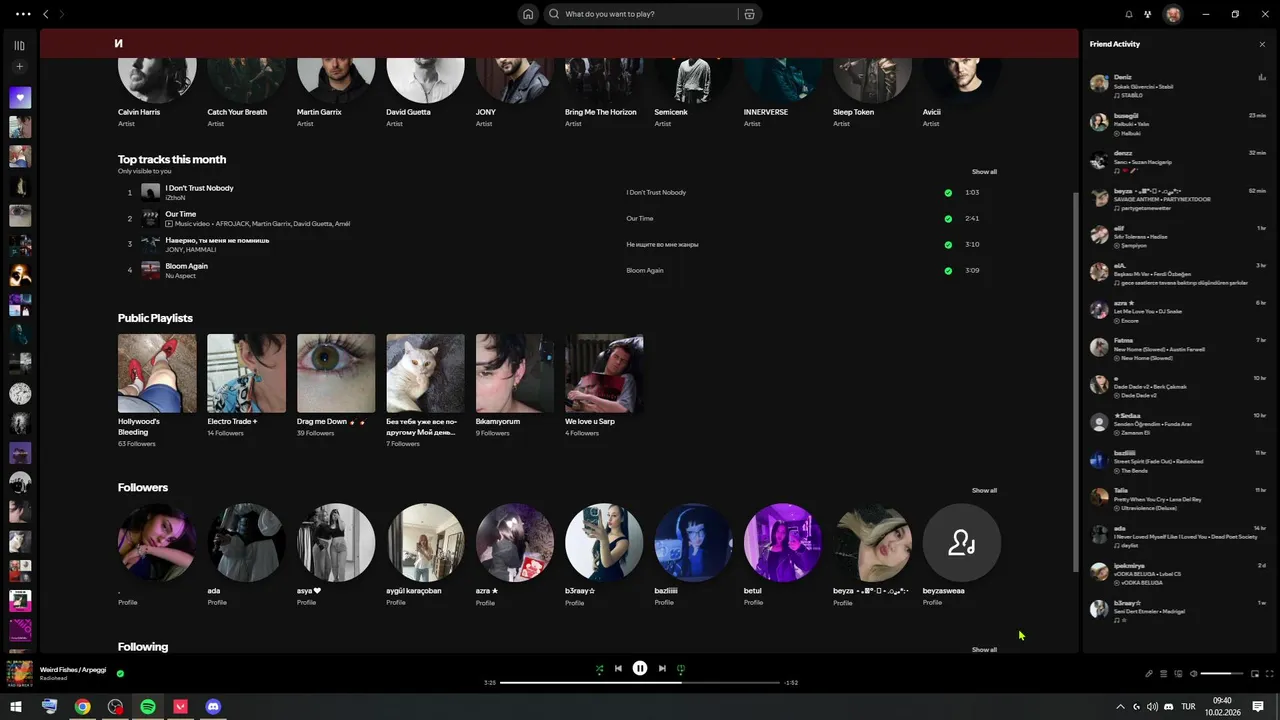Navigate back with the left arrow
The height and width of the screenshot is (720, 1280).
click(45, 14)
